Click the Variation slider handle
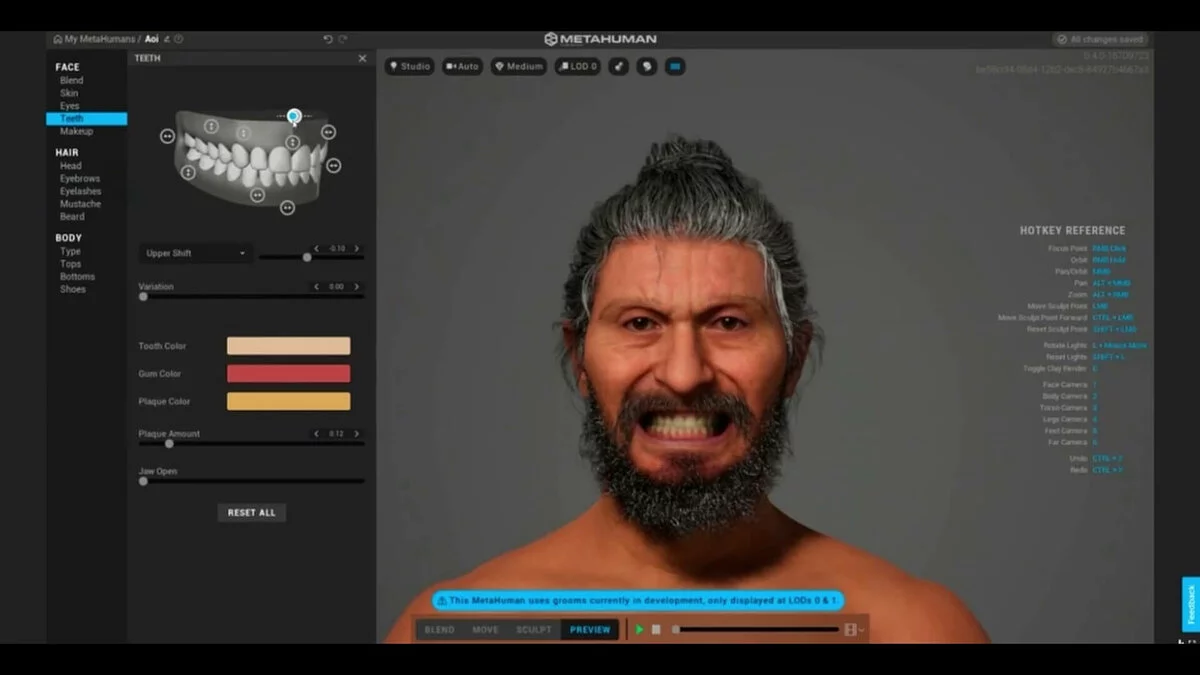Image resolution: width=1200 pixels, height=675 pixels. 143,296
